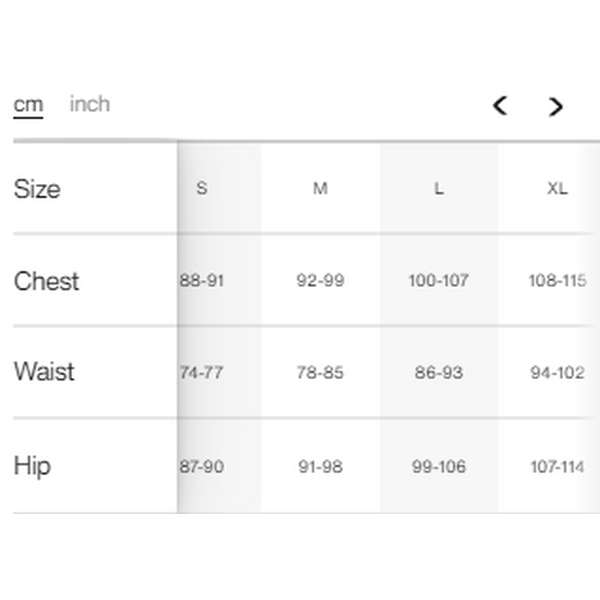Click the 92-99 chest measurement cell
Screen dimensions: 600x600
point(320,281)
